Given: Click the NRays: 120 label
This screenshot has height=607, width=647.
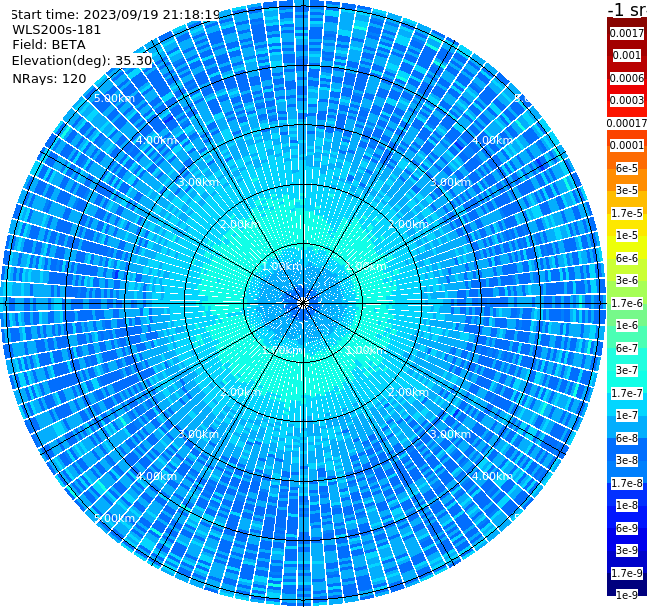Looking at the screenshot, I should click(49, 79).
